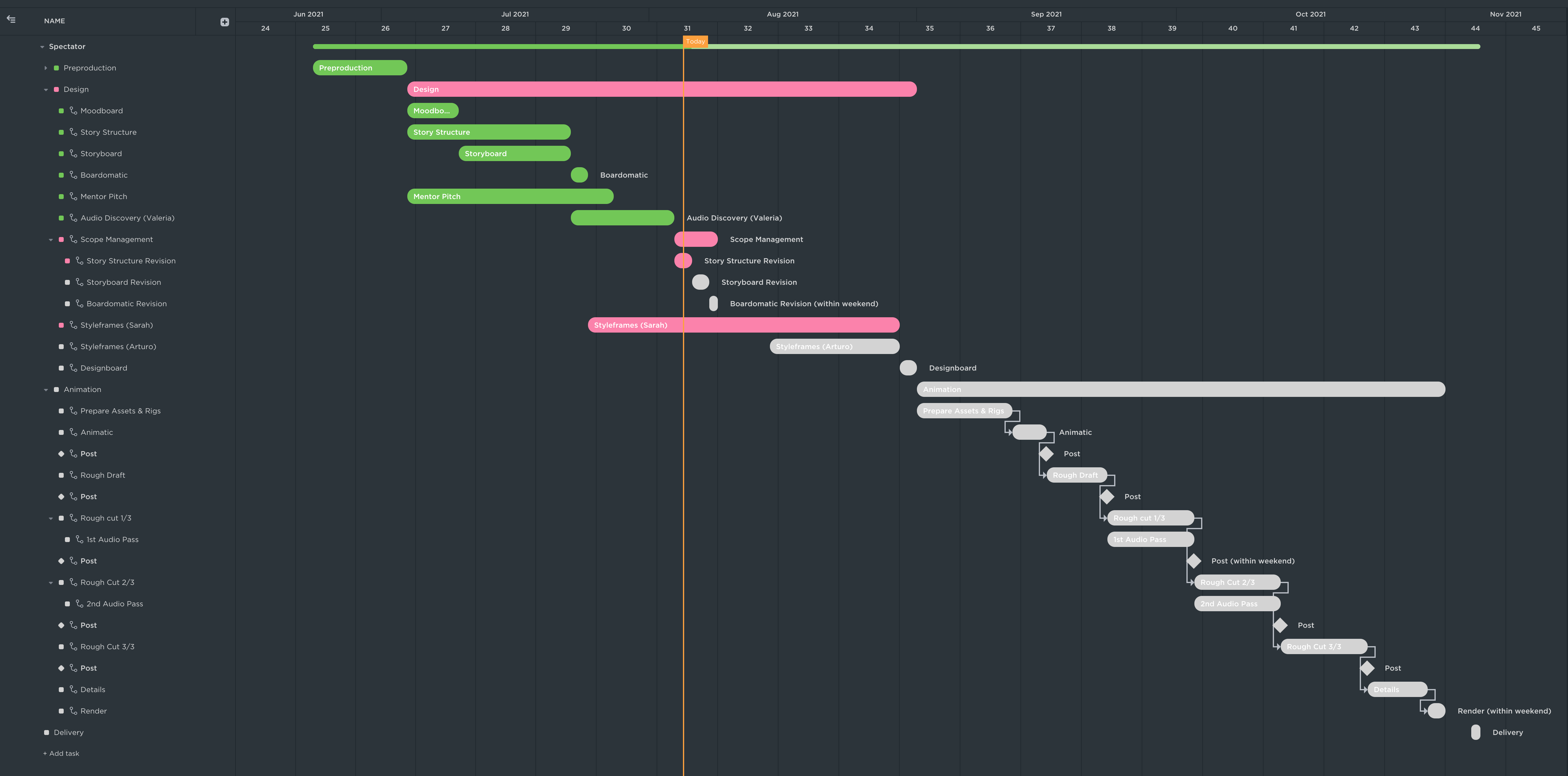
Task: Select the Delivery bar in Gantt
Action: tap(1476, 732)
